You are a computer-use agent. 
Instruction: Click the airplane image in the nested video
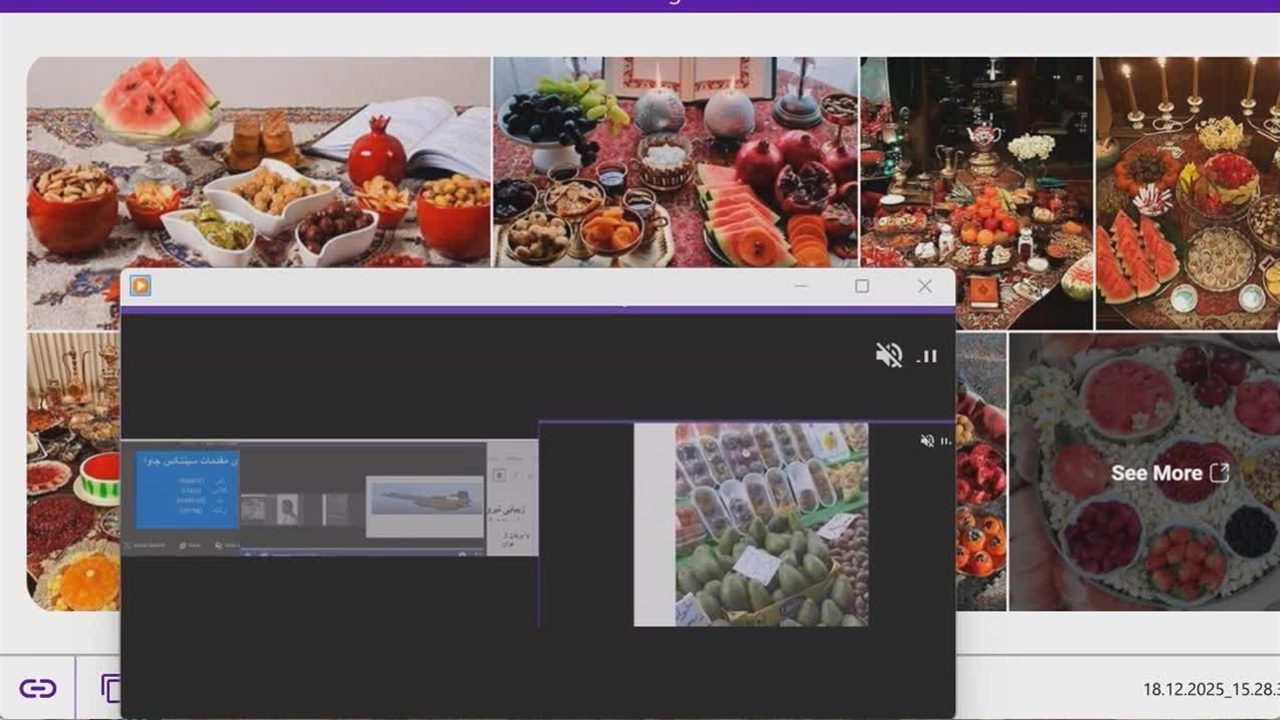(x=425, y=497)
